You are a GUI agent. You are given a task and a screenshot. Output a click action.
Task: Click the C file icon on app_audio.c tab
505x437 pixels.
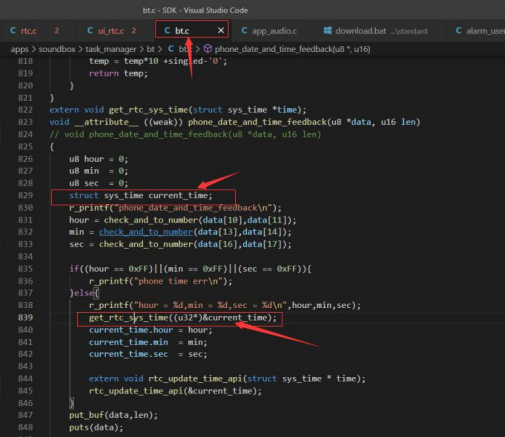[x=244, y=31]
